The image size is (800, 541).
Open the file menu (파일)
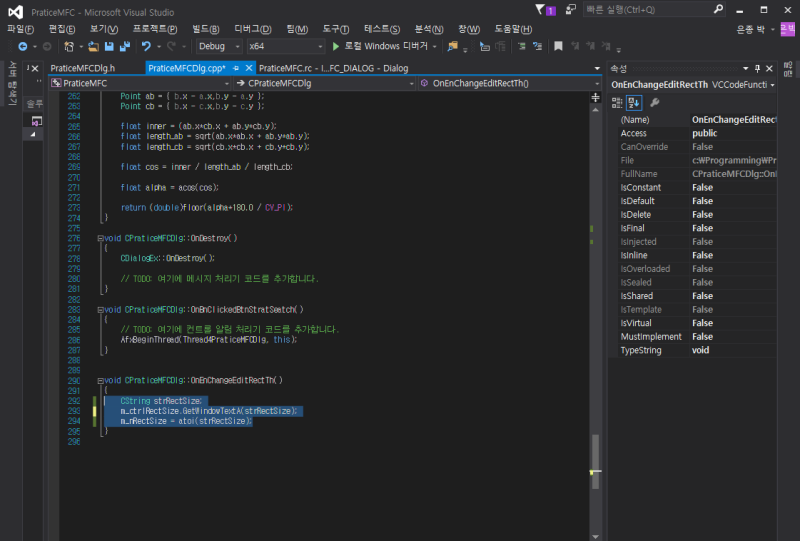click(x=20, y=29)
